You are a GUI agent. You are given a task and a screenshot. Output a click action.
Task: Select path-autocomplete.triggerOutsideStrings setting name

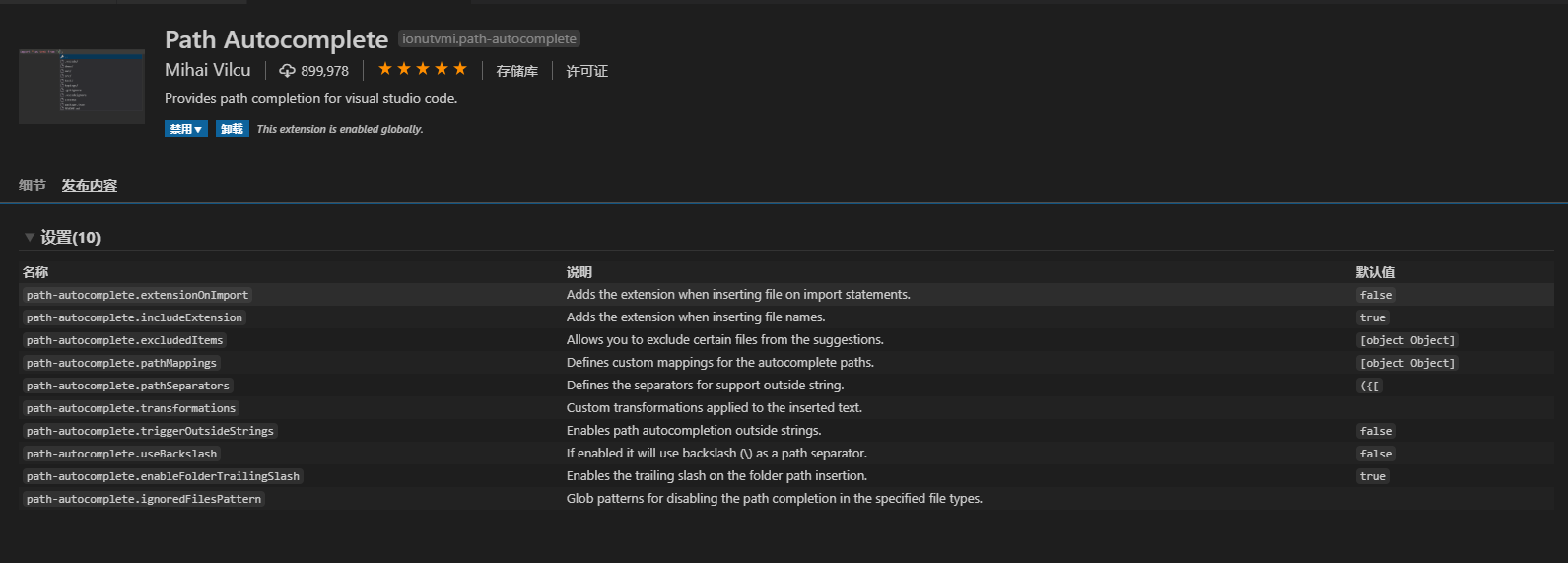(x=150, y=431)
